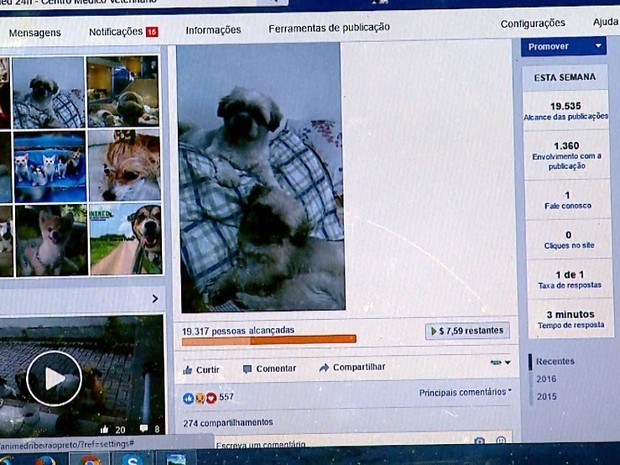The image size is (620, 465).
Task: Expand photos with the right chevron arrow
Action: click(155, 298)
